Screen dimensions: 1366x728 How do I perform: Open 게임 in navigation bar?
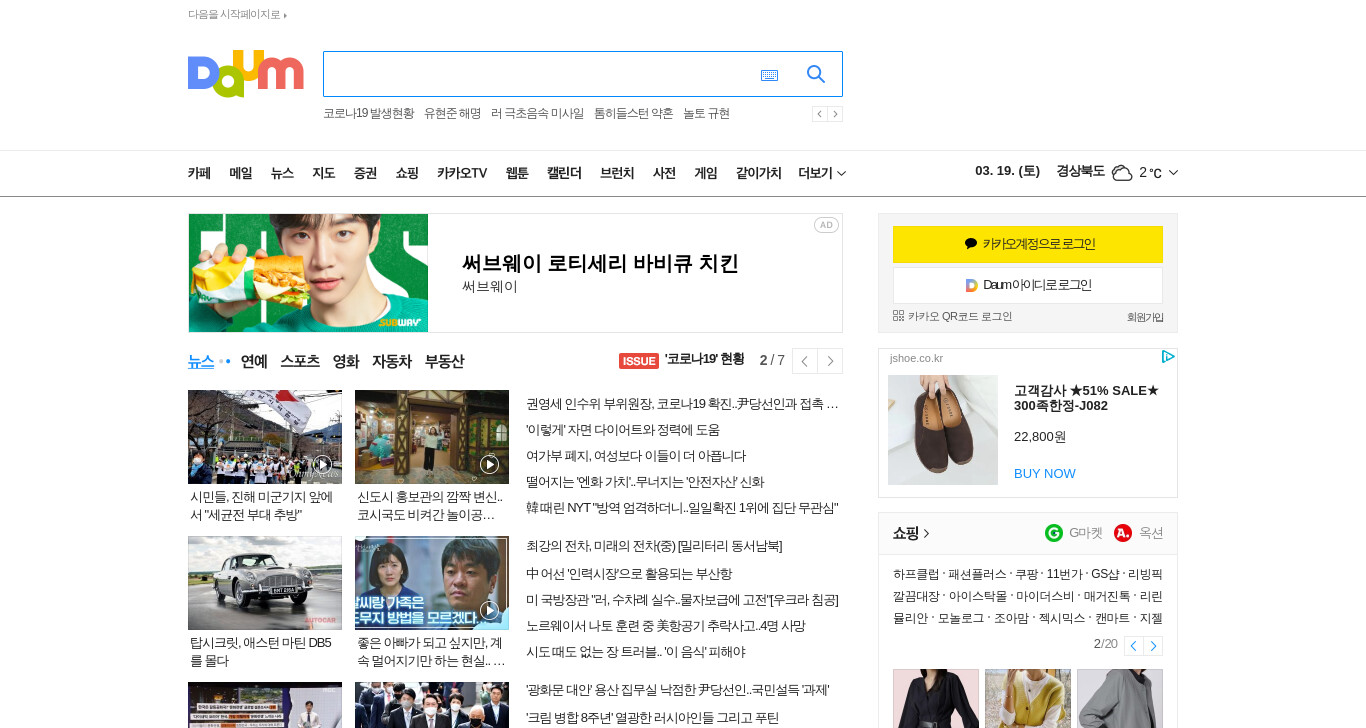pyautogui.click(x=706, y=173)
